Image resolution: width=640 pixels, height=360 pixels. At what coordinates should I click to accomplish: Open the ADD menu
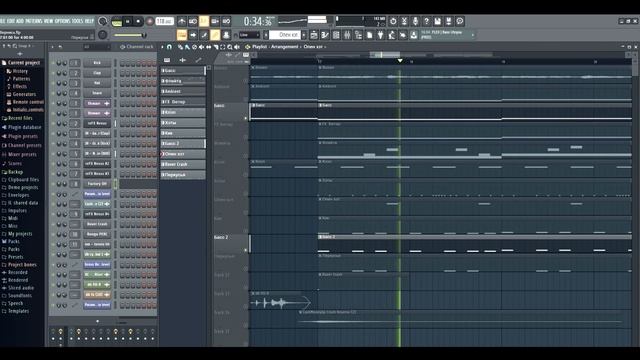[20, 21]
